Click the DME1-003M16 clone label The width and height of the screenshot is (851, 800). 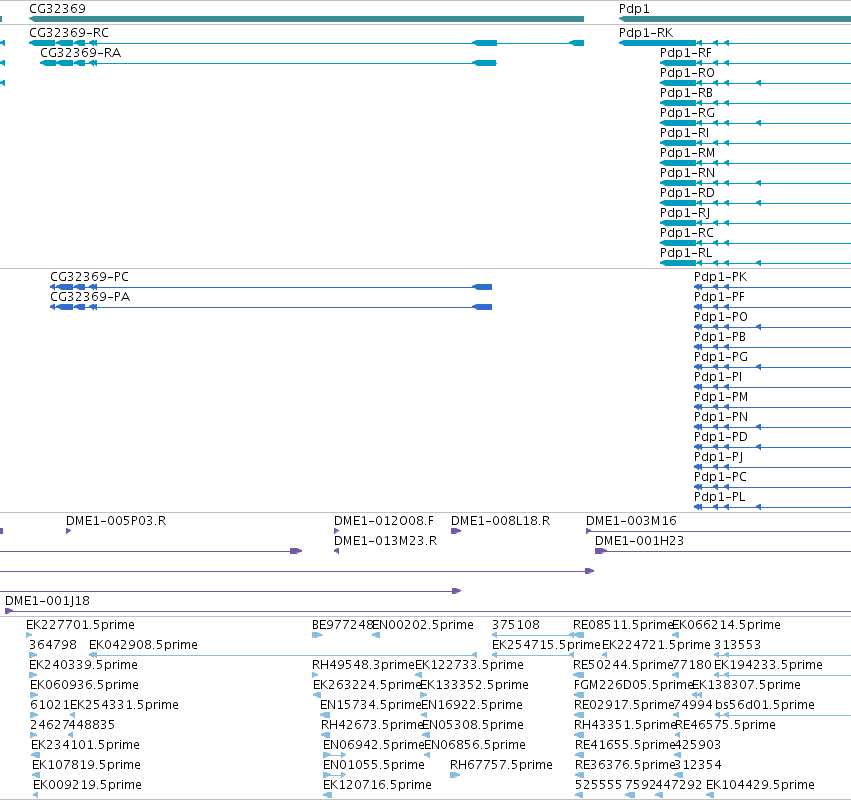[x=631, y=521]
